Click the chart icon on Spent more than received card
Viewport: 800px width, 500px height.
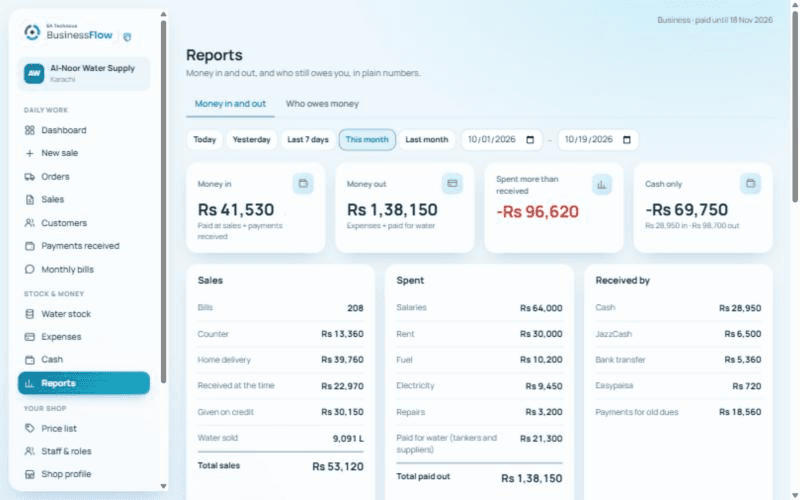[x=602, y=185]
